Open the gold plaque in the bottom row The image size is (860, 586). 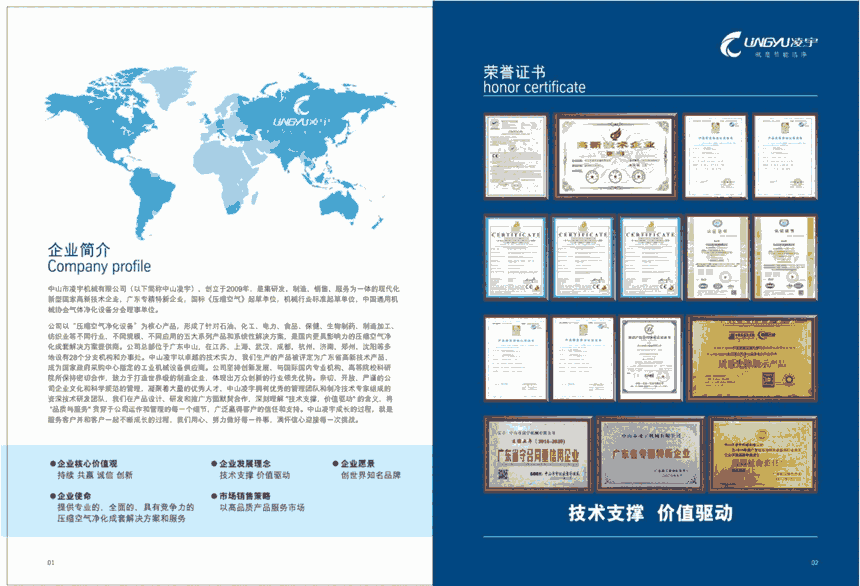pyautogui.click(x=763, y=454)
